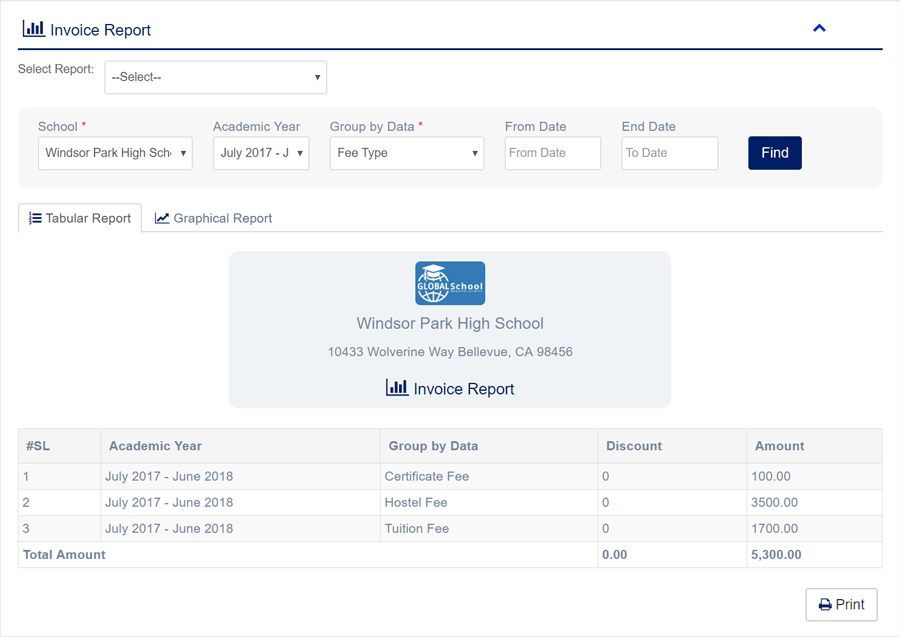900x637 pixels.
Task: Click the Print button
Action: [841, 604]
